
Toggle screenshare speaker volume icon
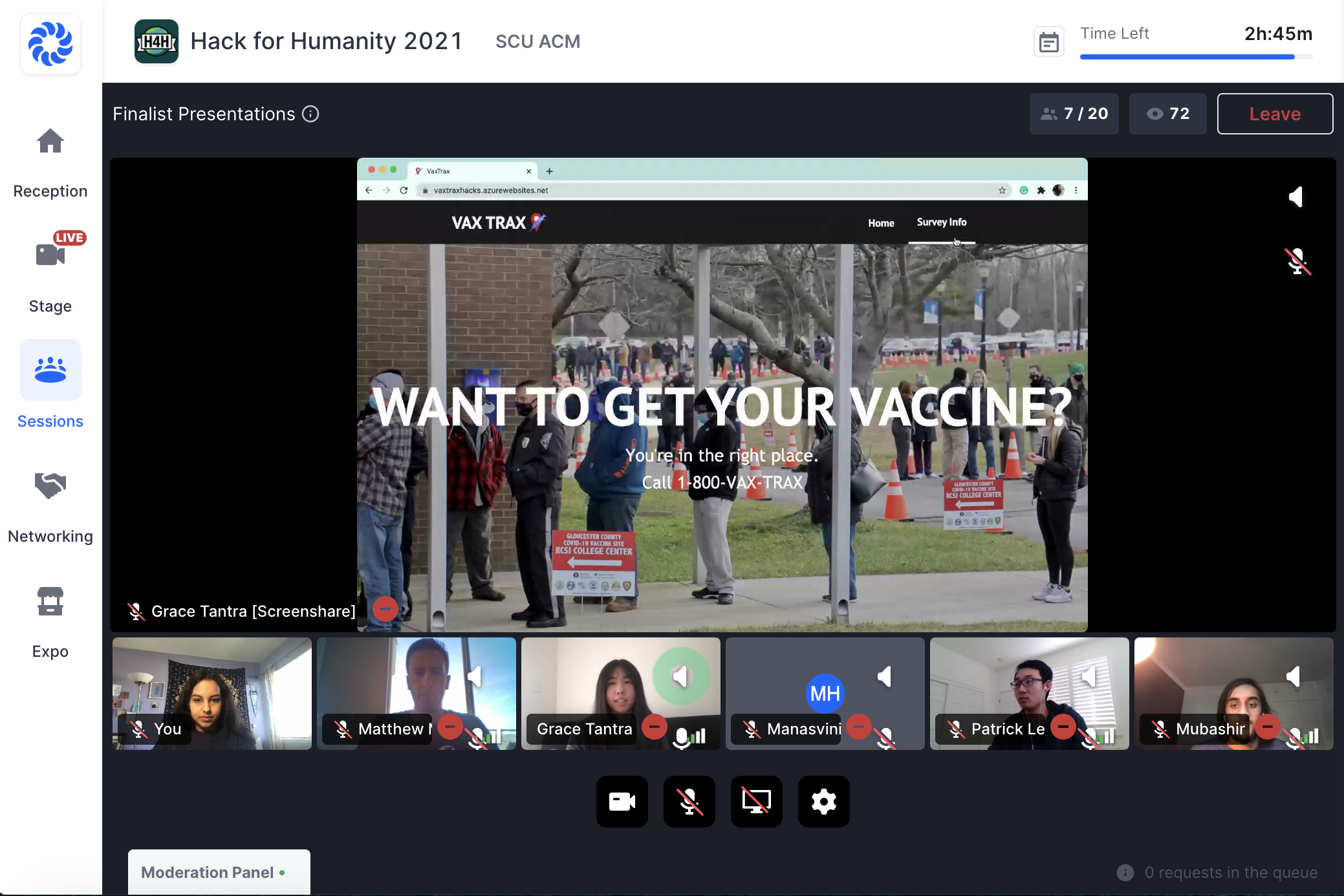point(1296,197)
